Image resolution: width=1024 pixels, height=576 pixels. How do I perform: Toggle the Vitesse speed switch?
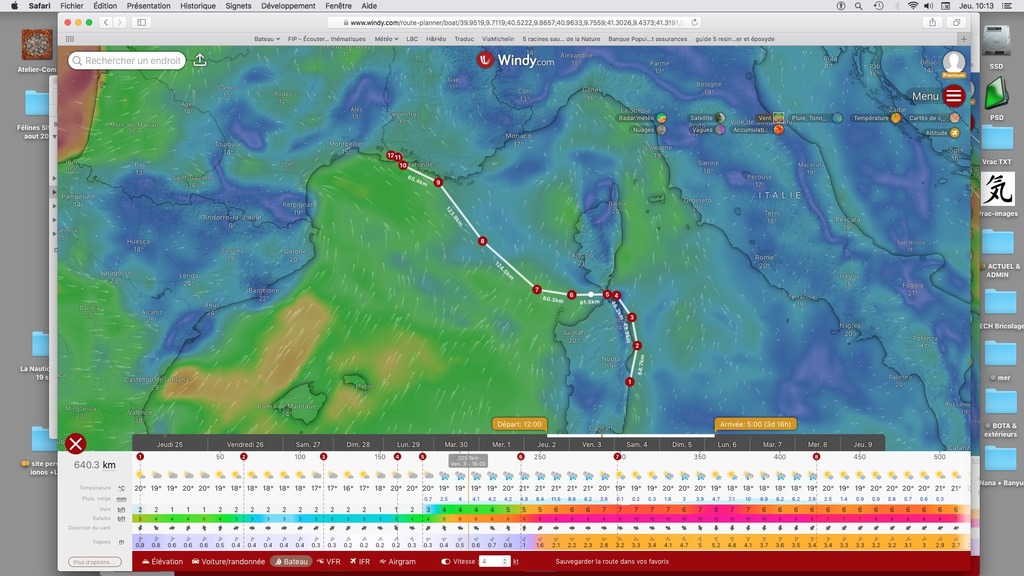click(445, 562)
